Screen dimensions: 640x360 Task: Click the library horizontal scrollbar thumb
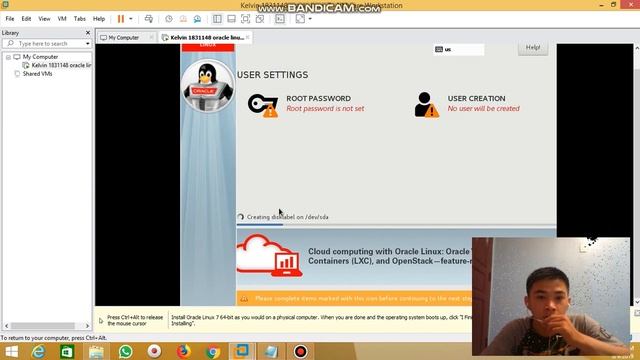(42, 326)
